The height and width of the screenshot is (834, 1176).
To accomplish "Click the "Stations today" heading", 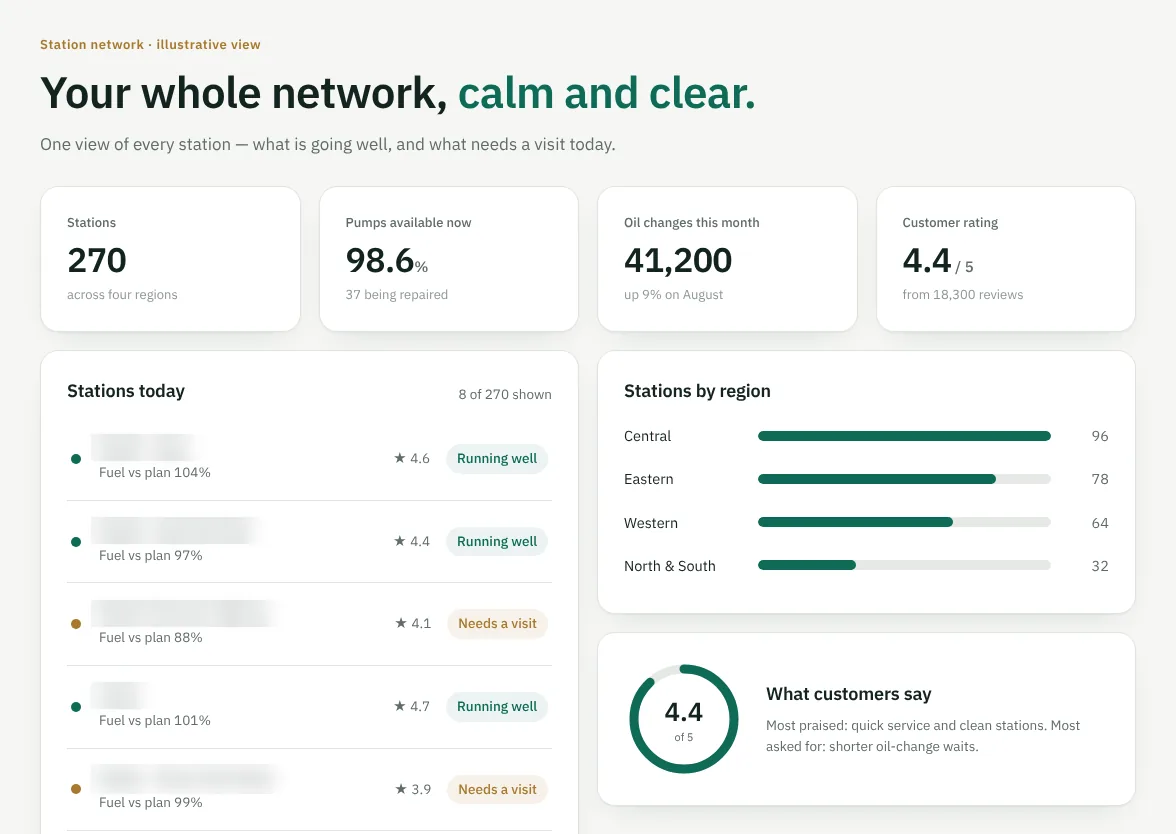I will (126, 391).
